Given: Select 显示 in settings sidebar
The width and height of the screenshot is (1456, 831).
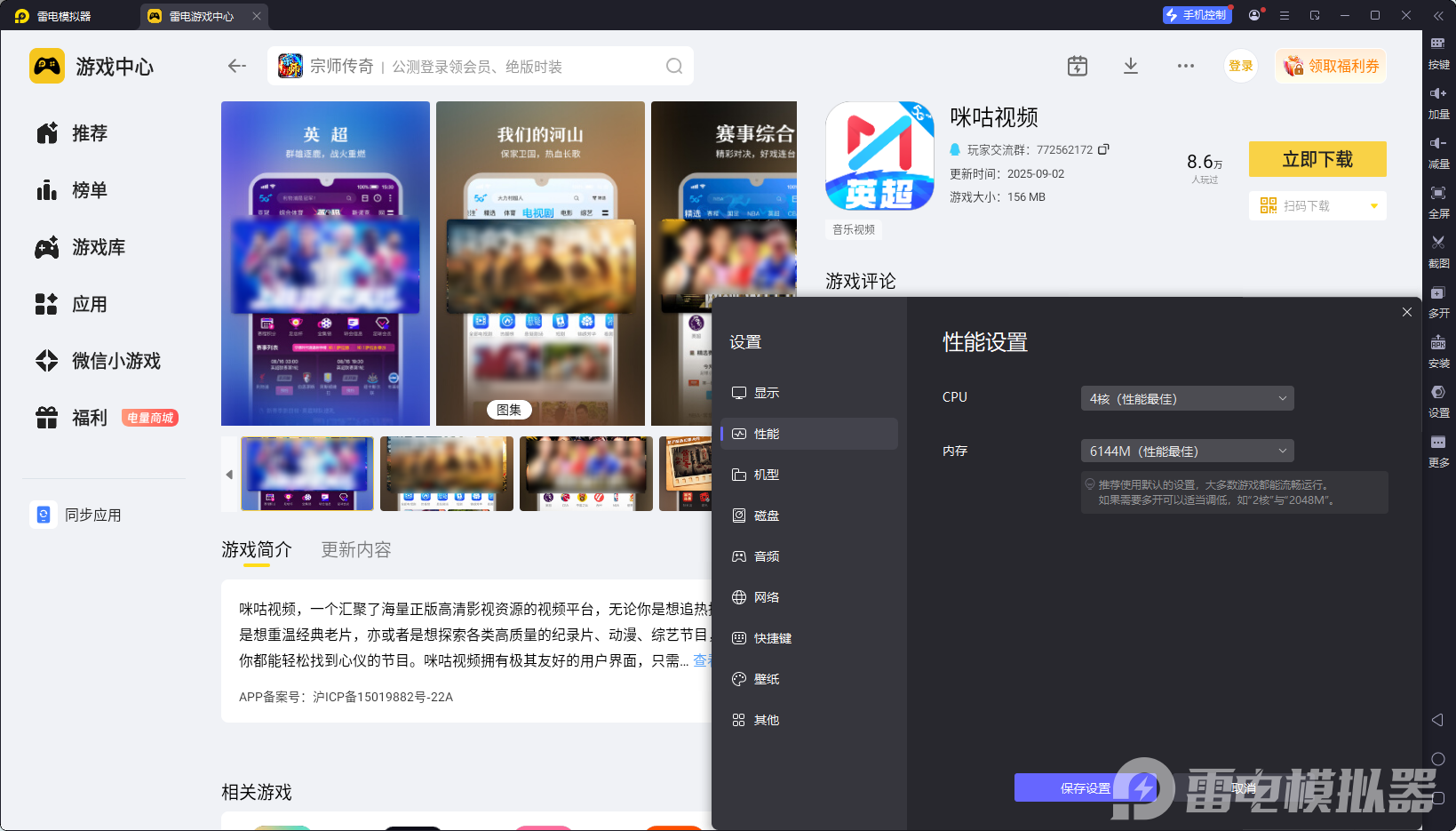Looking at the screenshot, I should click(809, 393).
